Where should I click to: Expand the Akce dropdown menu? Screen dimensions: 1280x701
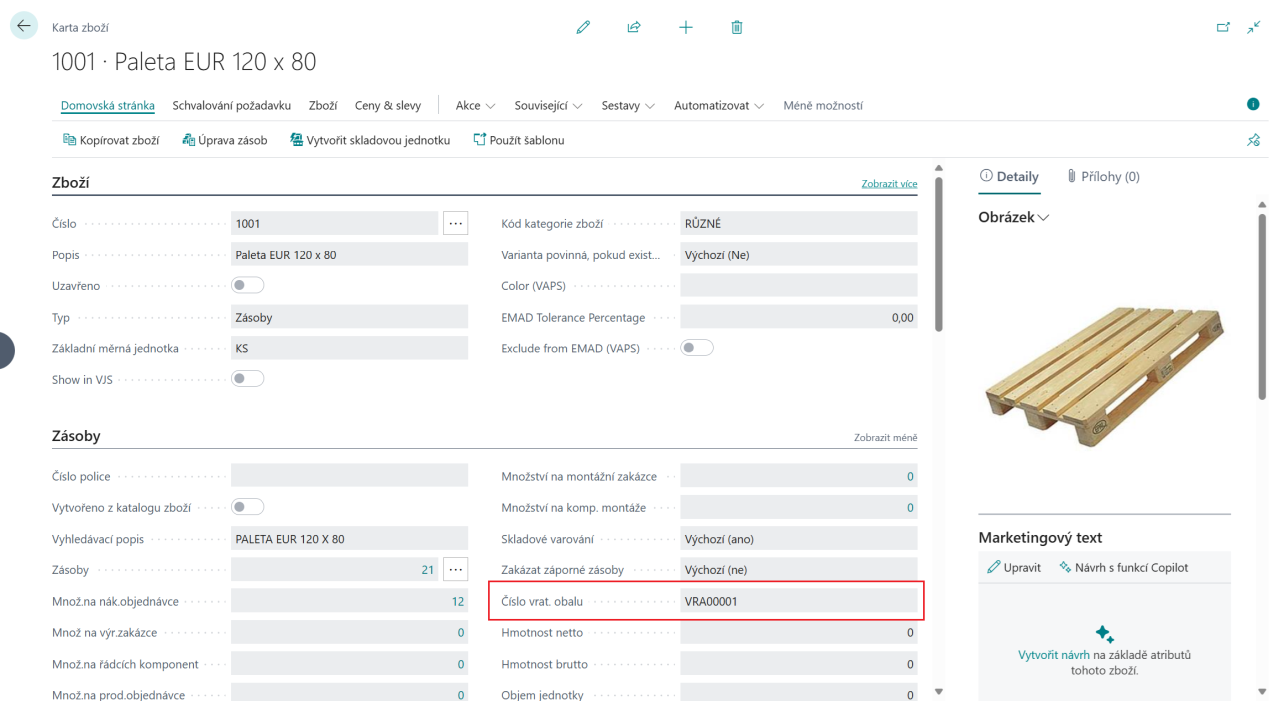[x=475, y=105]
